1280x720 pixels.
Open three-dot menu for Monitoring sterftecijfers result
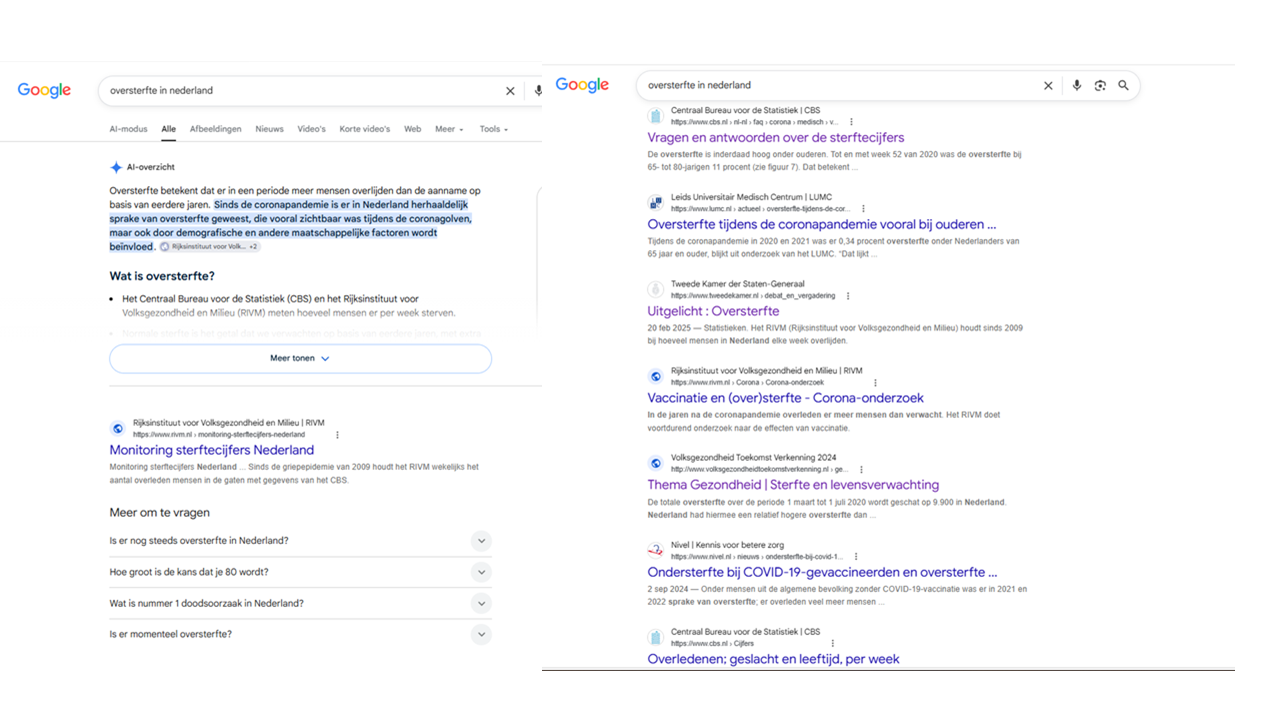click(x=337, y=435)
